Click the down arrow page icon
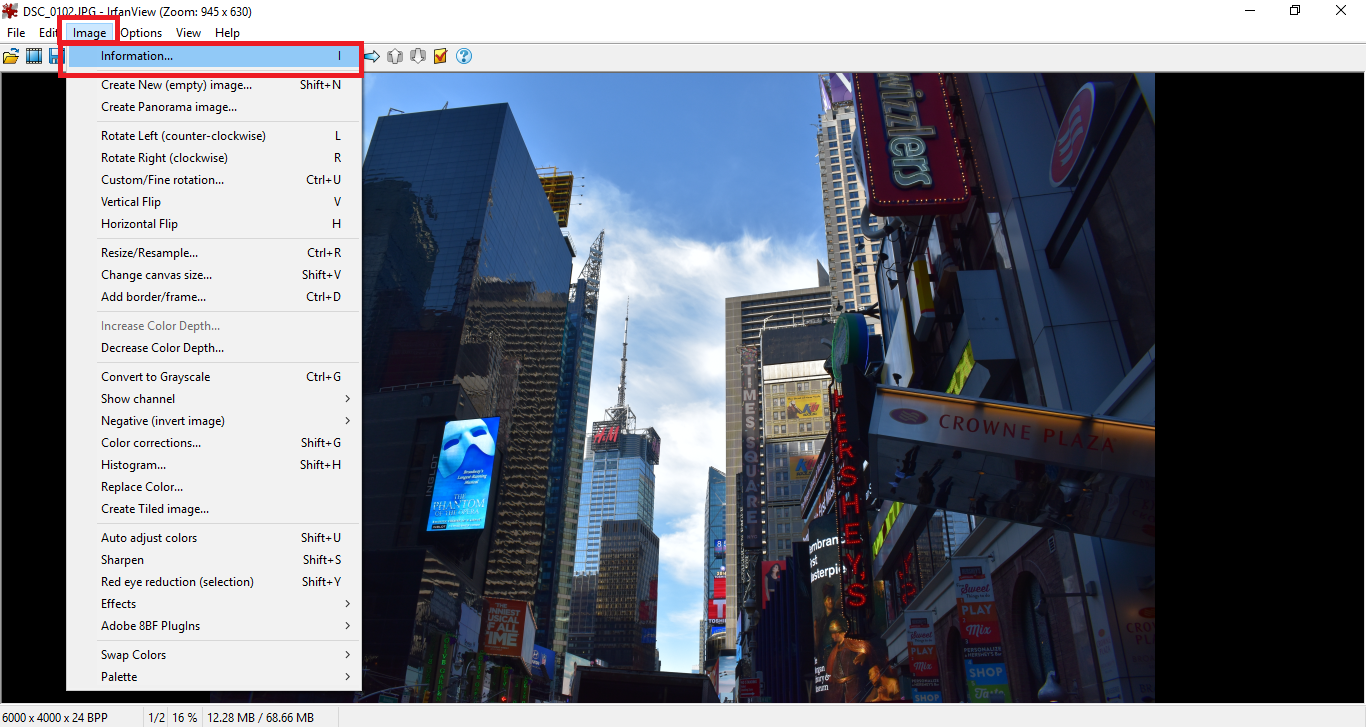1366x727 pixels. click(x=418, y=56)
